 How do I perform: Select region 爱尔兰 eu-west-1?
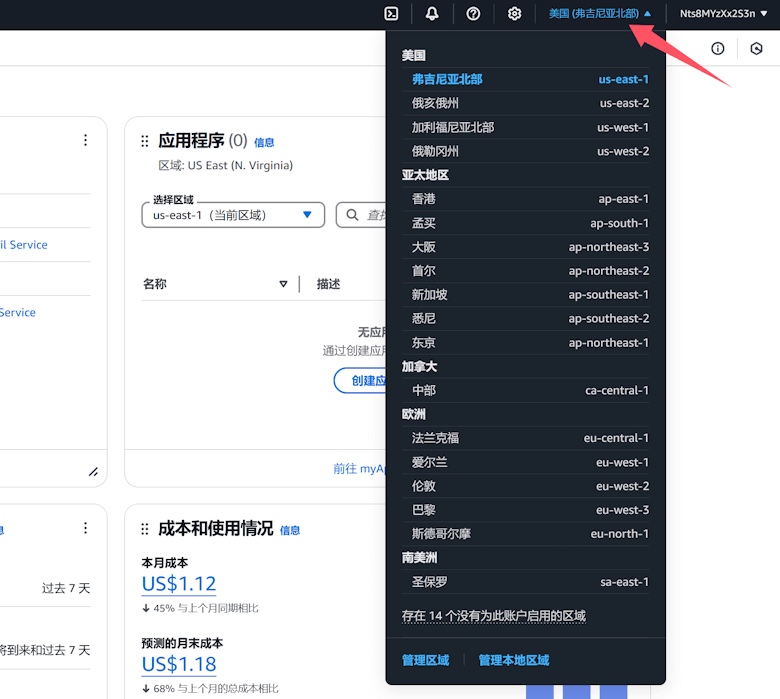point(525,462)
